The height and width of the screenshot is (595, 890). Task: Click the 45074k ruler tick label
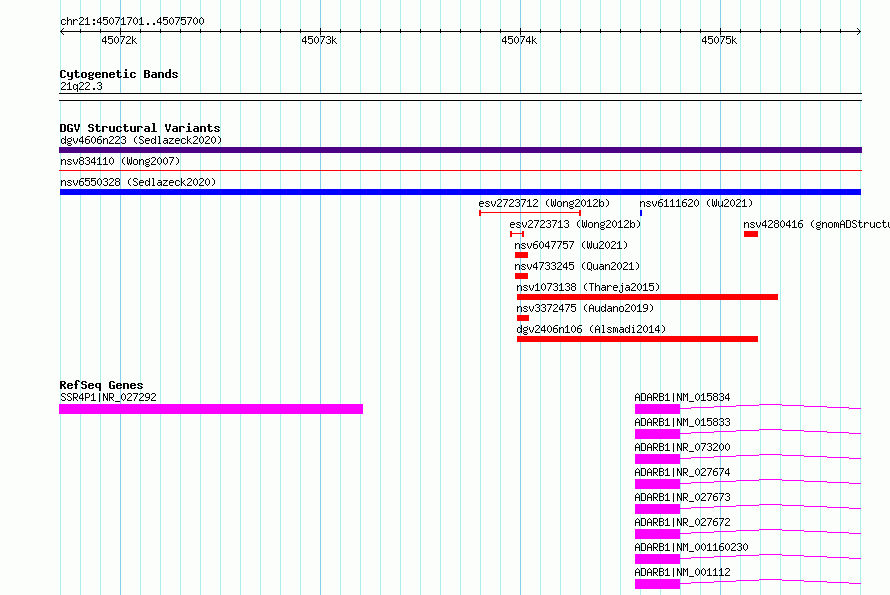pyautogui.click(x=519, y=40)
